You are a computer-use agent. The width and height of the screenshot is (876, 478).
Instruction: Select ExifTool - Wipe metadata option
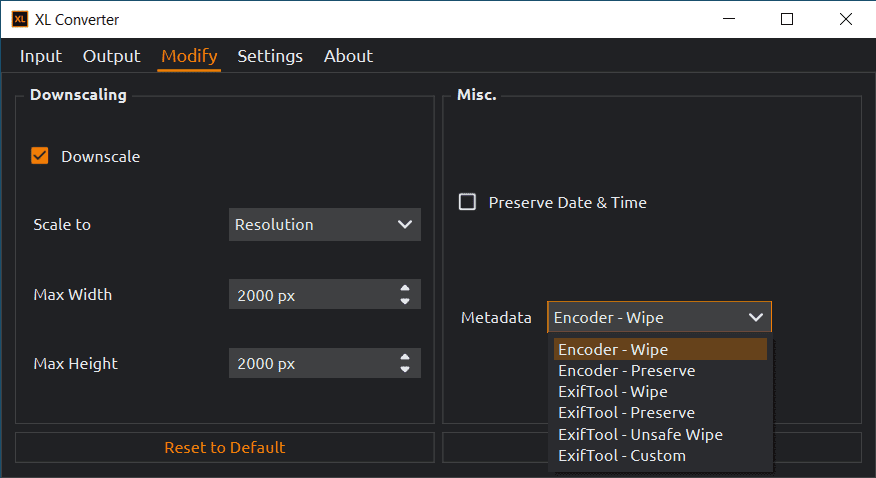(x=612, y=392)
